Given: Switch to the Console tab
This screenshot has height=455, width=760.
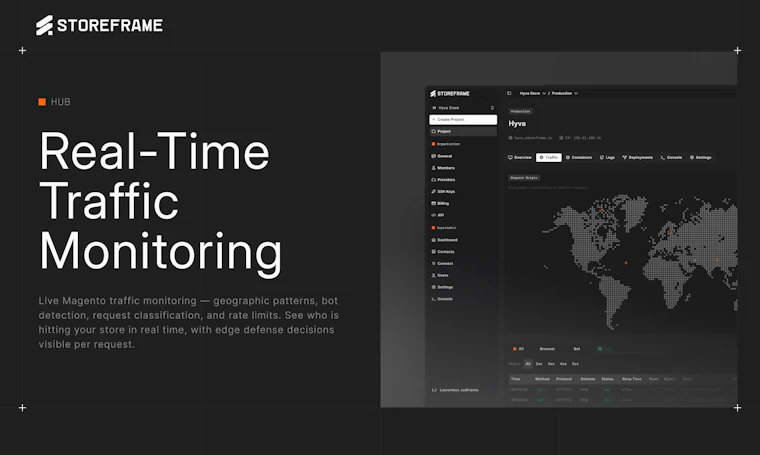Looking at the screenshot, I should coord(671,157).
